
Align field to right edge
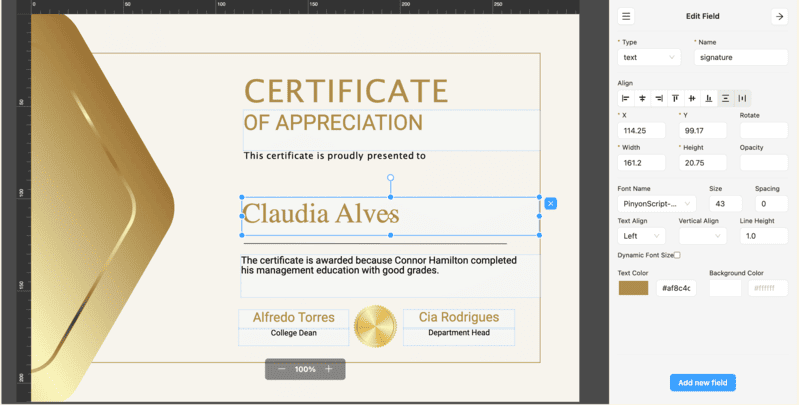click(659, 99)
